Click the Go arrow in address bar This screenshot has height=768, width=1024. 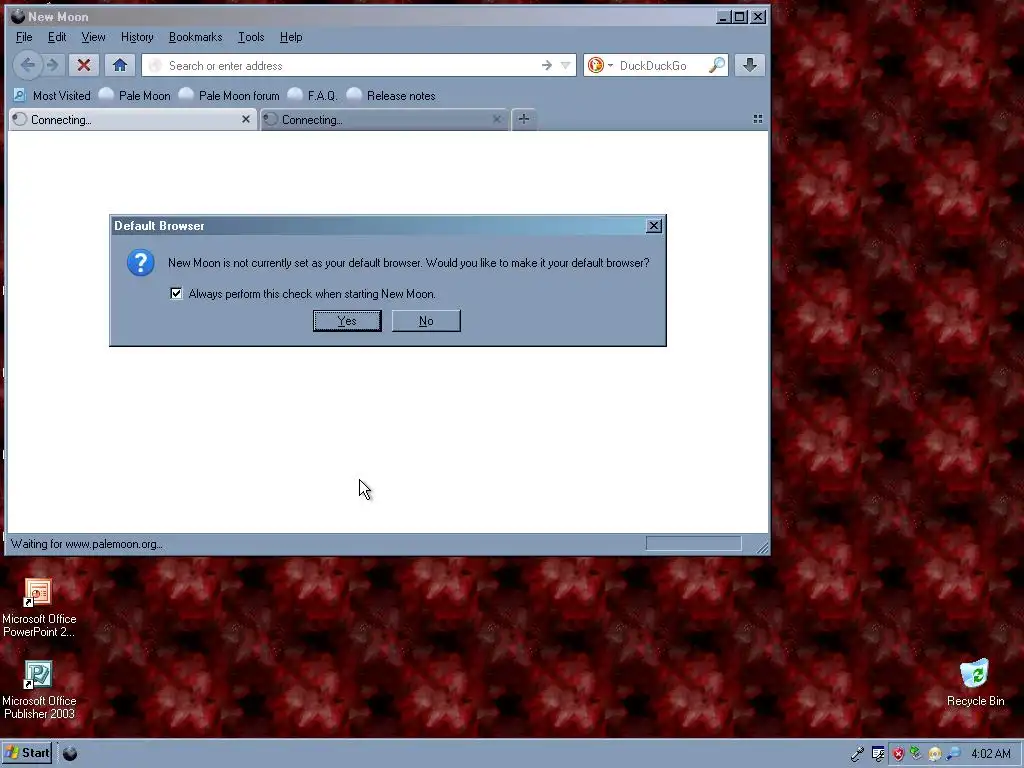(x=547, y=65)
